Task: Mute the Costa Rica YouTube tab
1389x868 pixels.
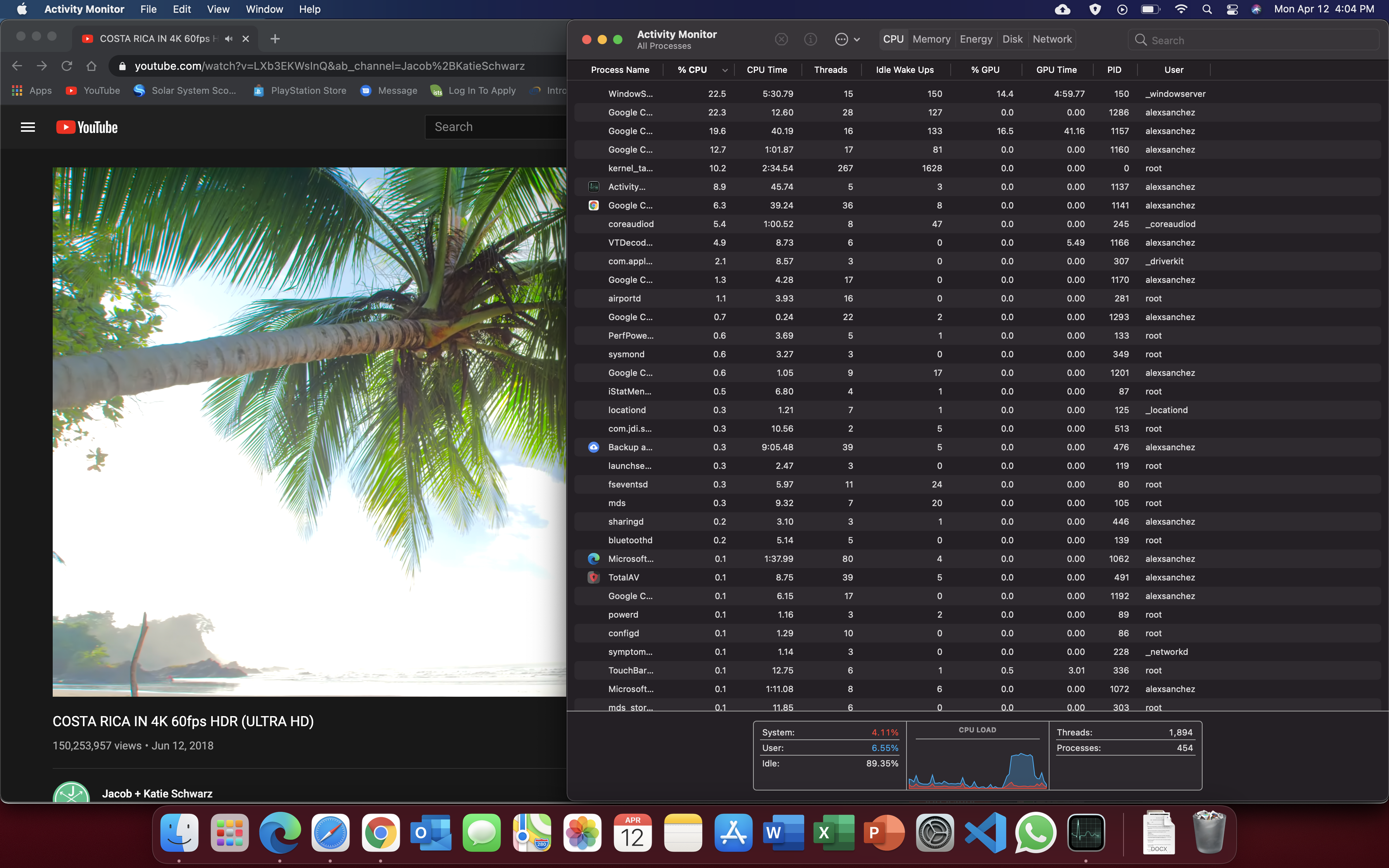Action: 229,38
